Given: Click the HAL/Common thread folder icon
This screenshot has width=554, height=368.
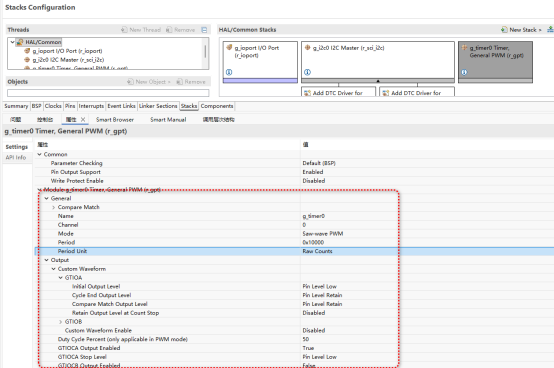Looking at the screenshot, I should click(20, 42).
